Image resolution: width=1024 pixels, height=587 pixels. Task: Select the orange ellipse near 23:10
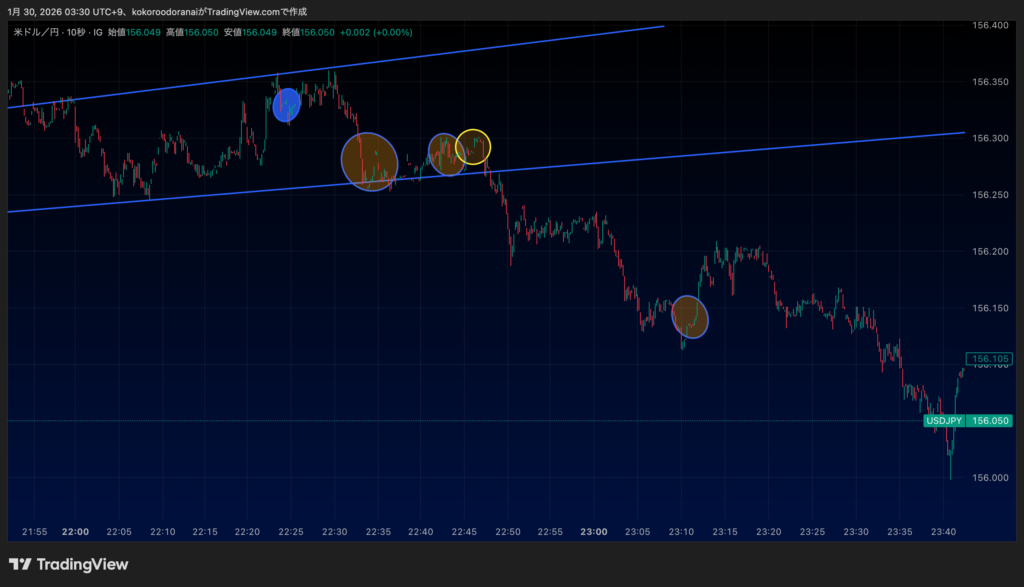point(689,316)
